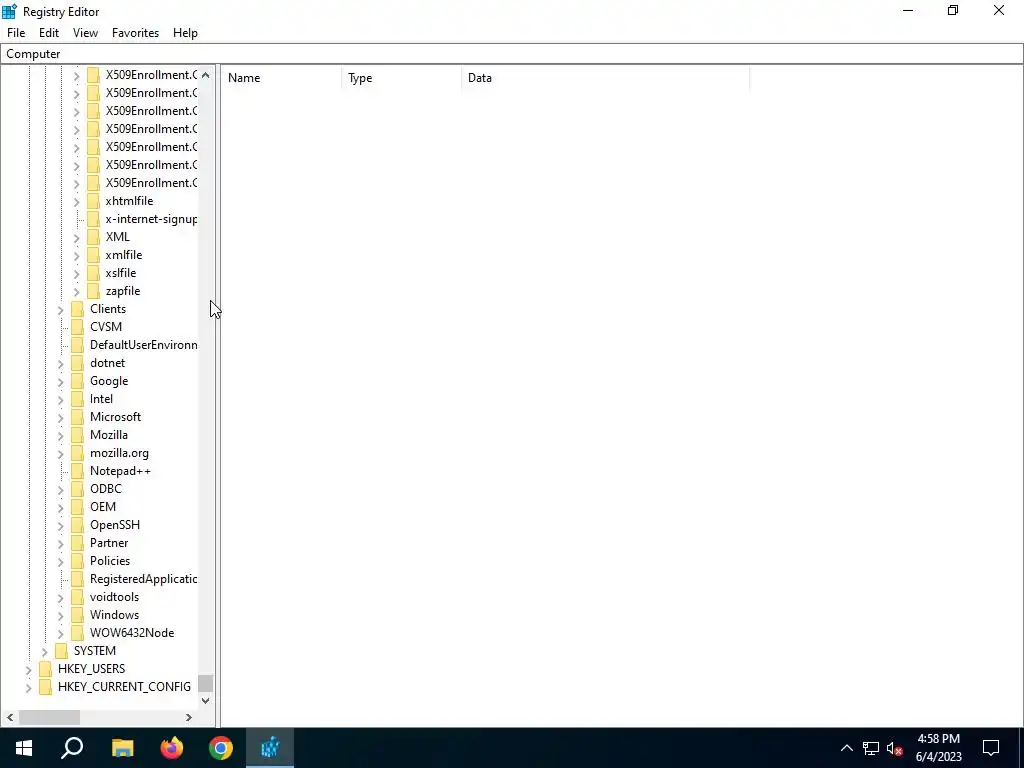Click the Registry Editor title bar icon
This screenshot has height=768, width=1024.
pyautogui.click(x=9, y=11)
